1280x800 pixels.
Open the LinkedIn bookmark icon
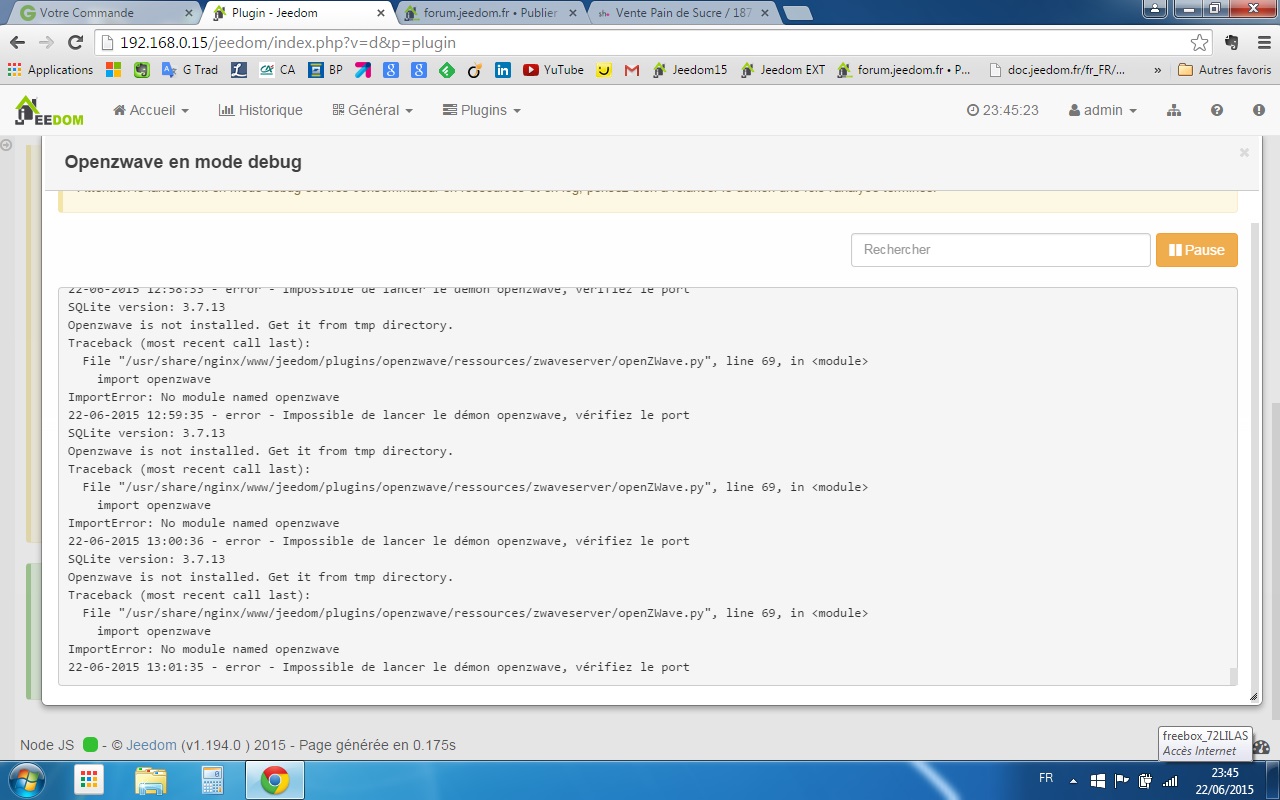coord(503,70)
